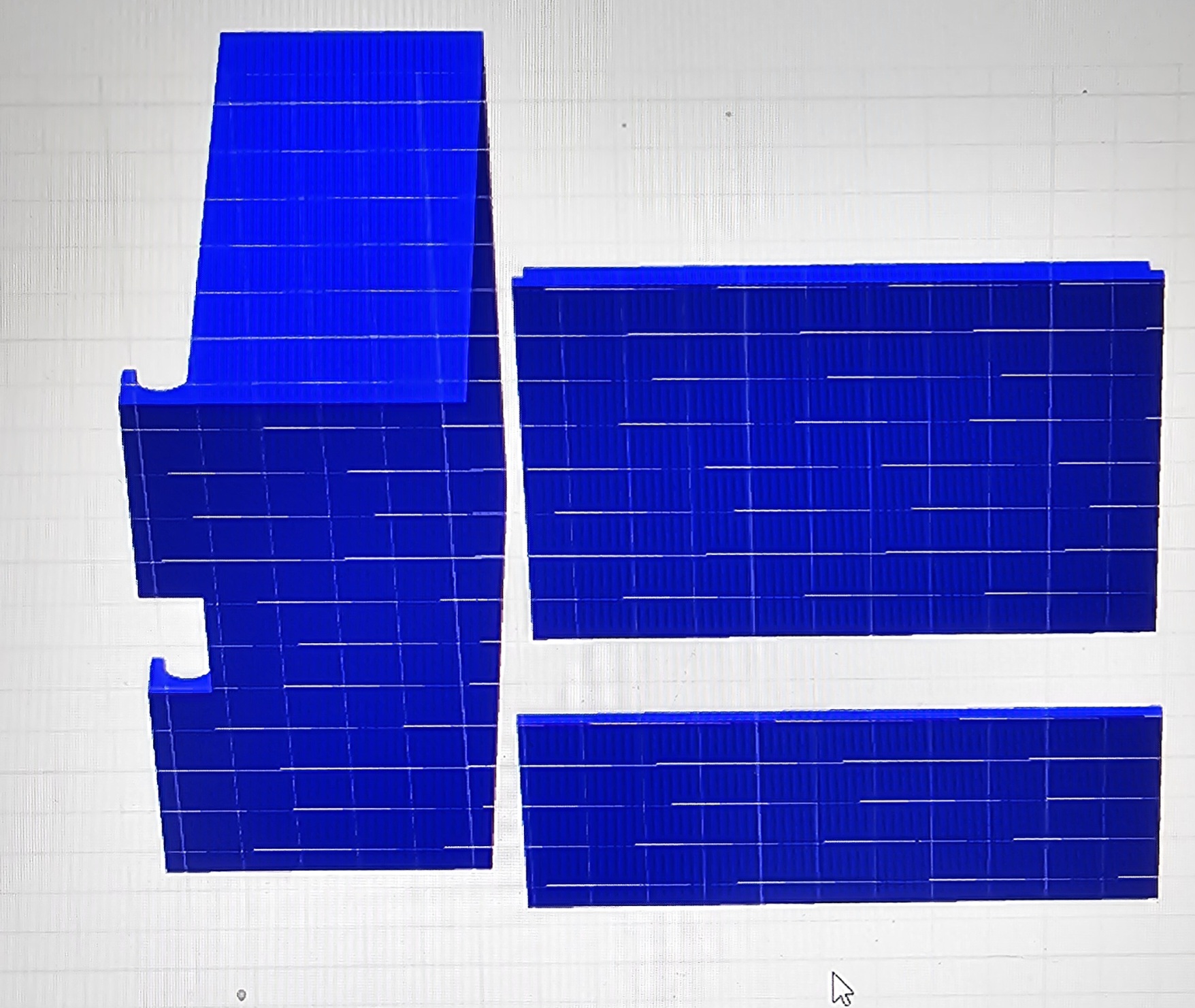This screenshot has width=1195, height=1008.
Task: Select the small hook tab beside upper notch
Action: (x=128, y=376)
